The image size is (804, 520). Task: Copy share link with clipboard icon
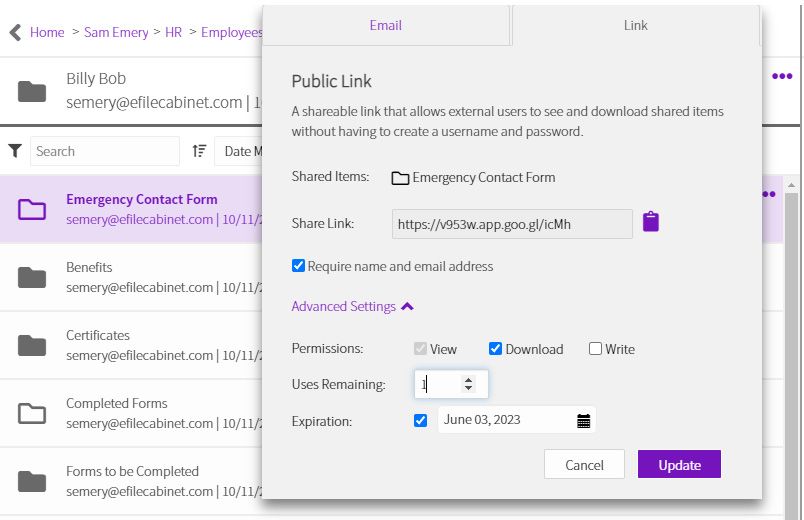pyautogui.click(x=651, y=222)
